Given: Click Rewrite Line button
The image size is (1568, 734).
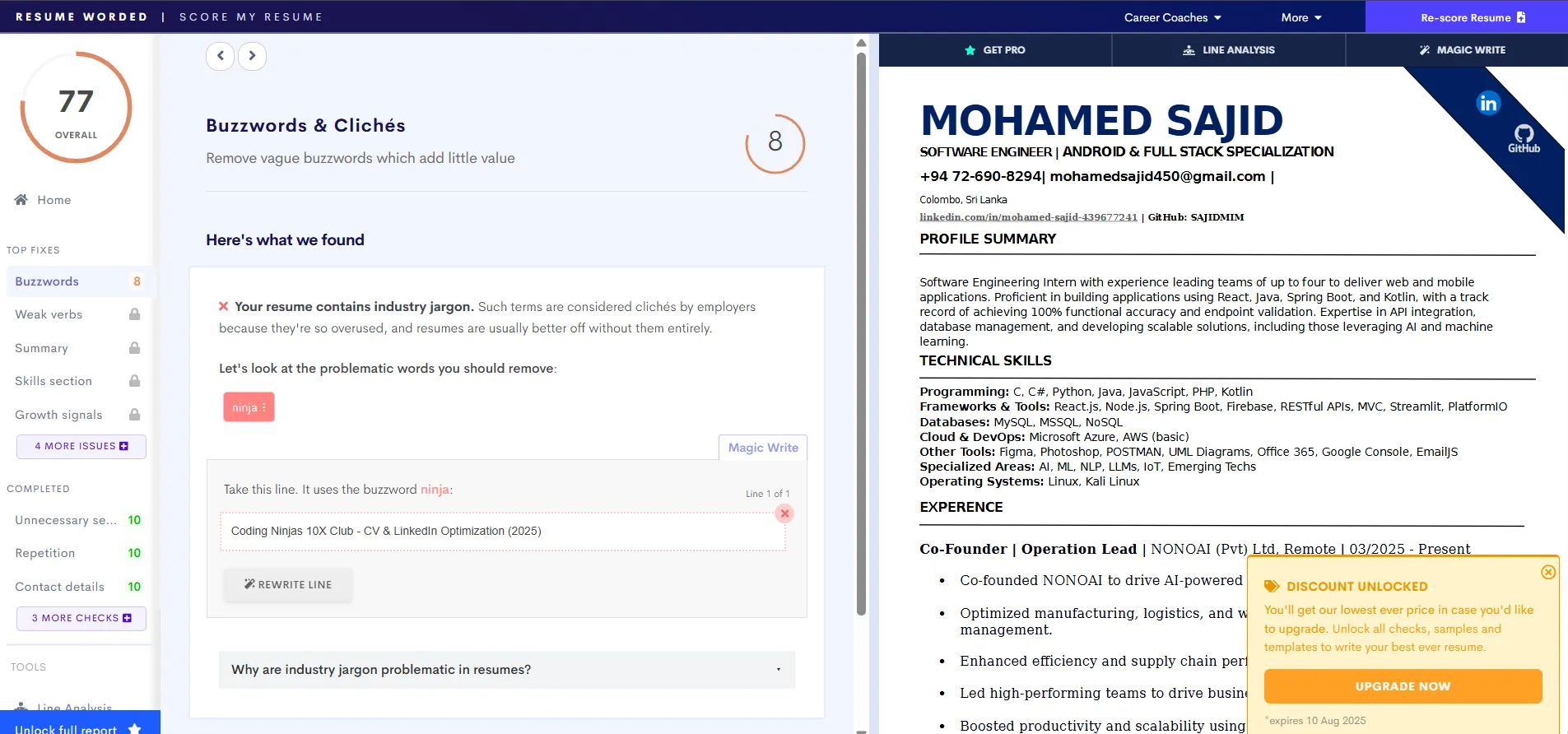Looking at the screenshot, I should coord(288,584).
